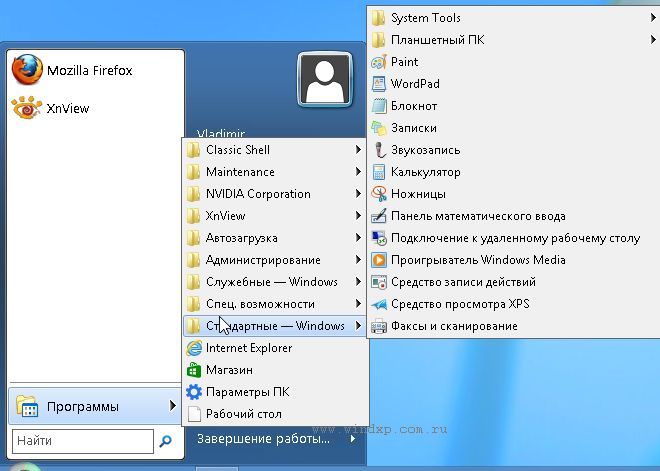Expand the Автозагрузка submenu arrow
This screenshot has height=471, width=660.
(x=358, y=237)
